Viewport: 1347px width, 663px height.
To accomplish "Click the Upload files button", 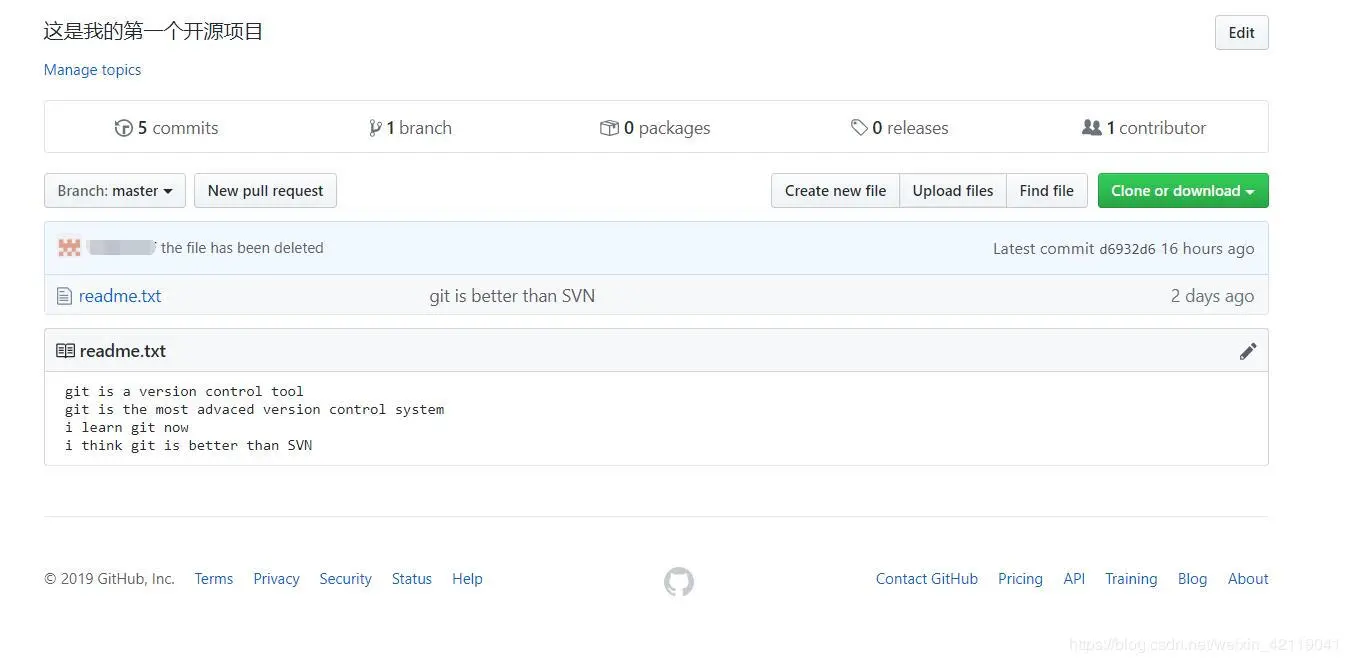I will (x=953, y=191).
